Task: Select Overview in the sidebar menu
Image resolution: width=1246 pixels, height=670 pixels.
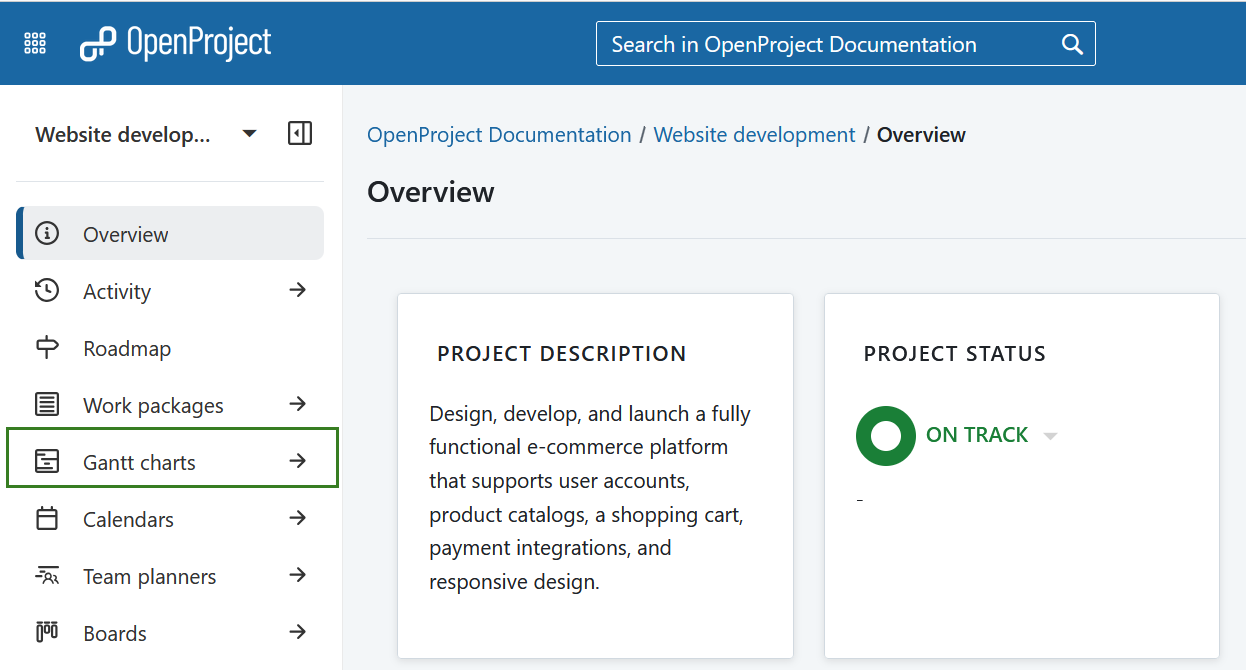Action: (125, 233)
